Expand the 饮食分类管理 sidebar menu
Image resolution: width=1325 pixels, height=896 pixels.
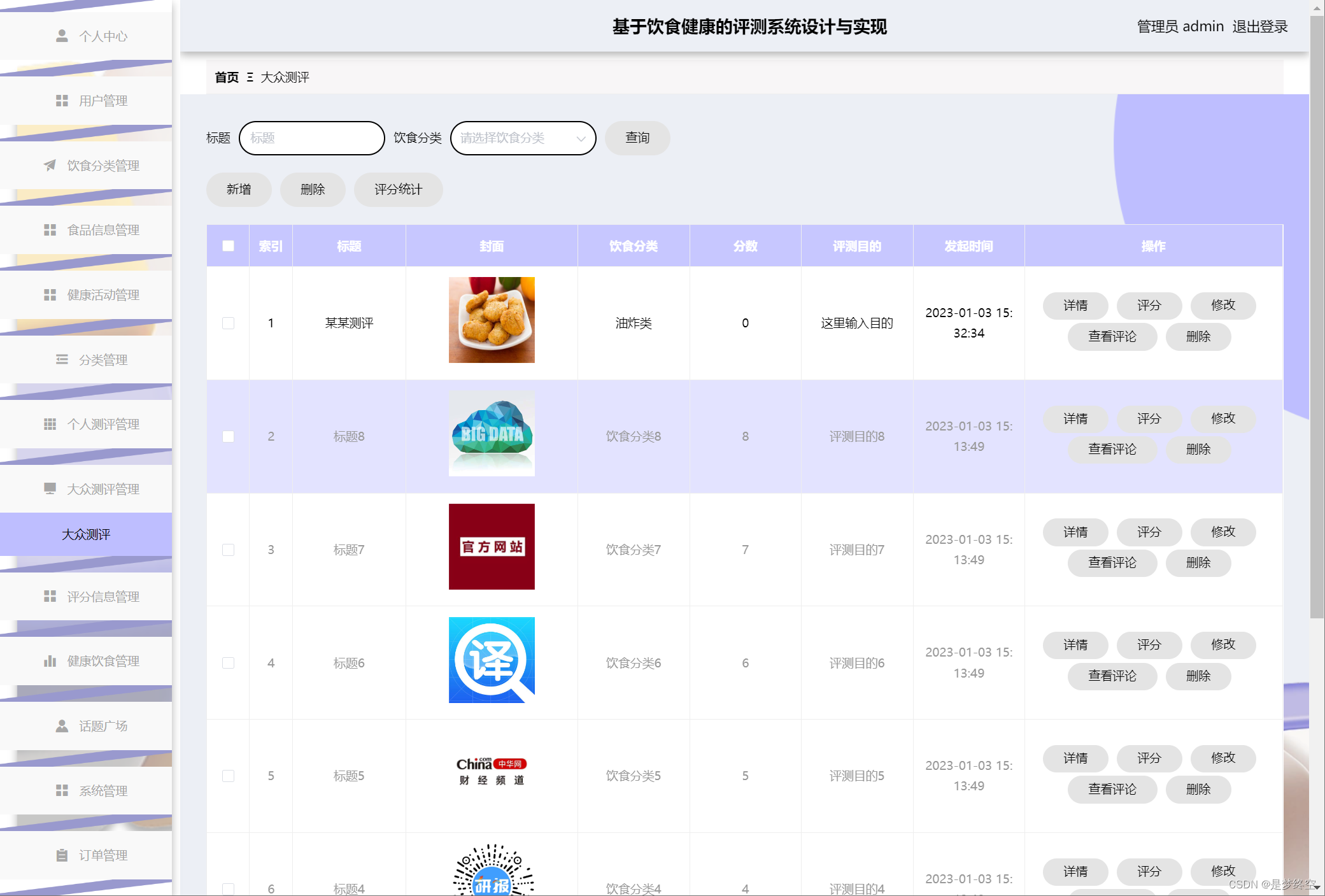pyautogui.click(x=86, y=166)
